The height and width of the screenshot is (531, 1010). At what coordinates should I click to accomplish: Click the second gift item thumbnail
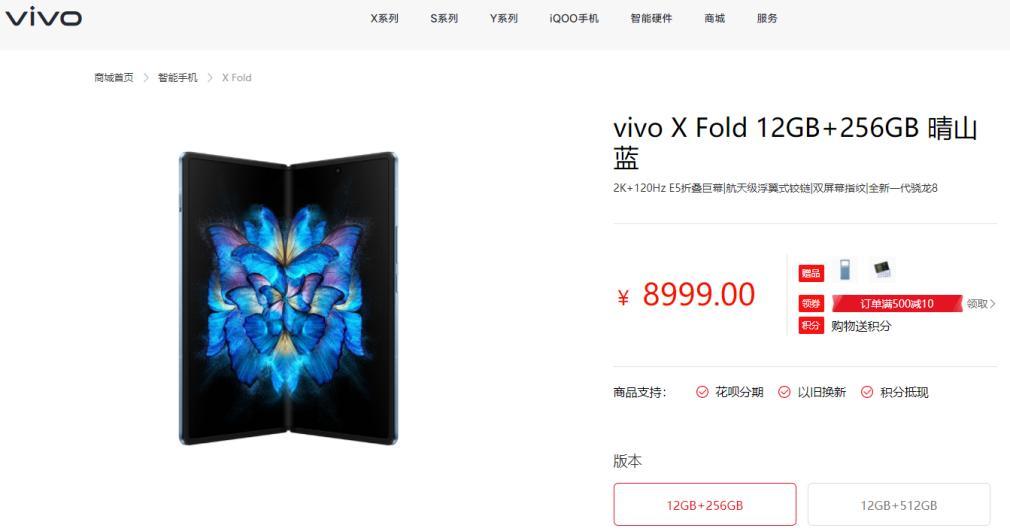click(882, 269)
